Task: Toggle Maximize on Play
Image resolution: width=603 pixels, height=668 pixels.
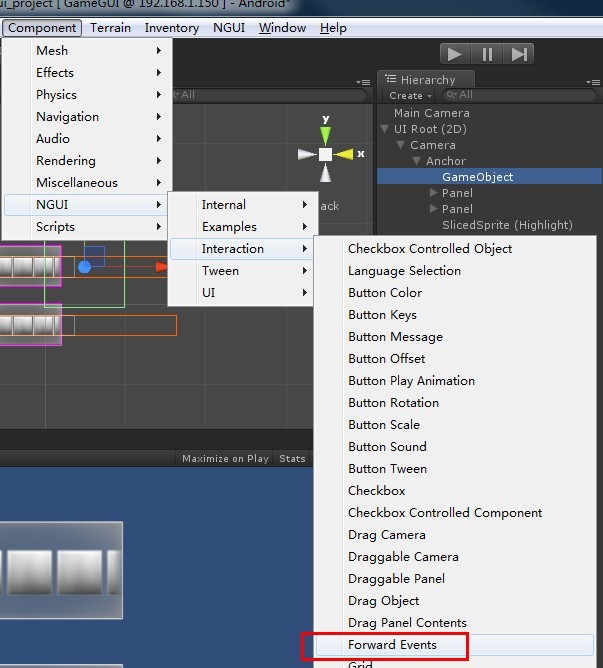Action: (x=225, y=459)
